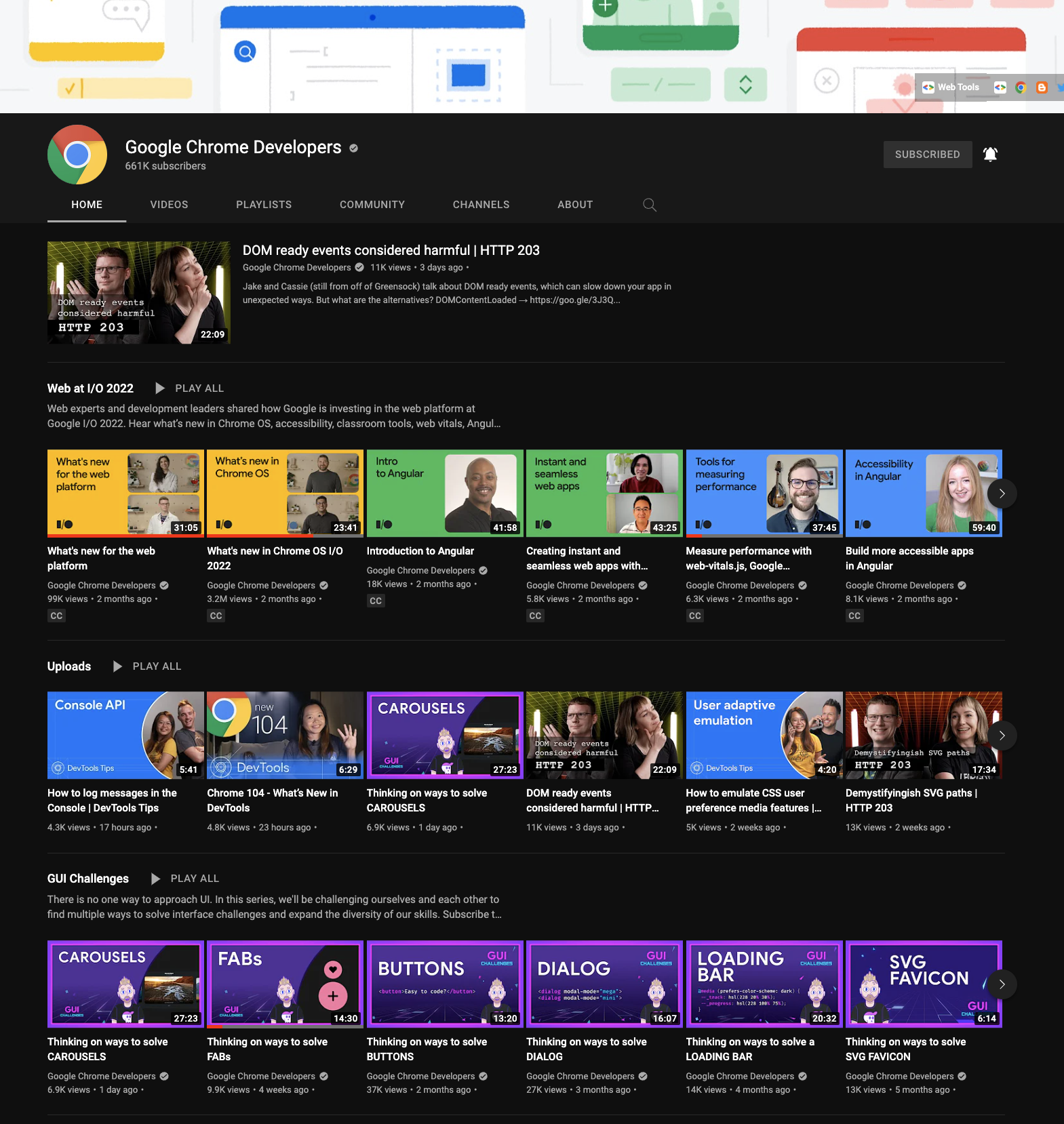This screenshot has width=1064, height=1124.
Task: Open the Web at I/O 2022 playlist heading
Action: 90,388
